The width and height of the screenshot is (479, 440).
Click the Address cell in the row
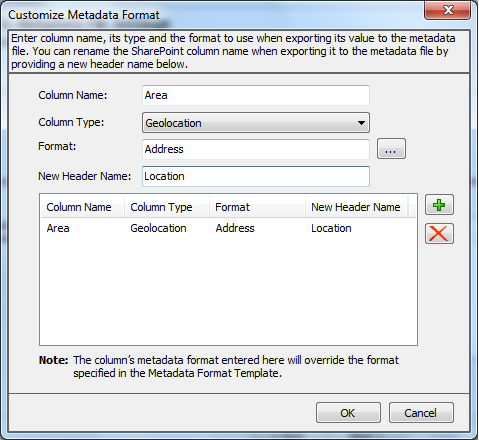235,228
